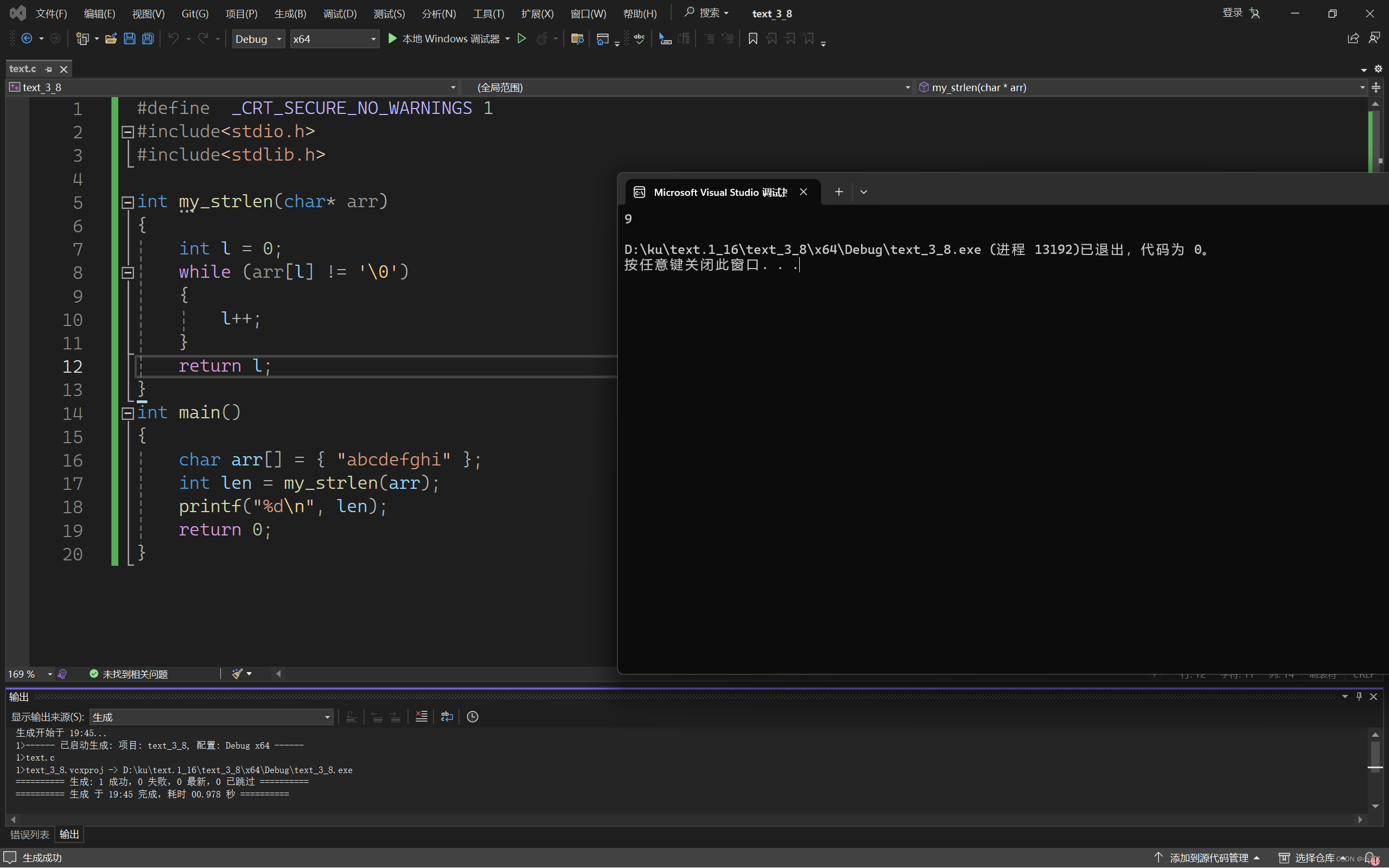This screenshot has width=1389, height=868.
Task: Click the 本地 Windows 调试器 run button
Action: coord(443,39)
